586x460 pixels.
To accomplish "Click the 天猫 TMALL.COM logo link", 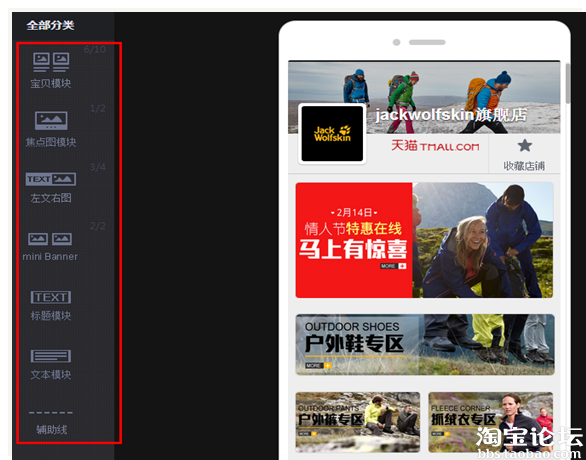I will click(x=435, y=146).
